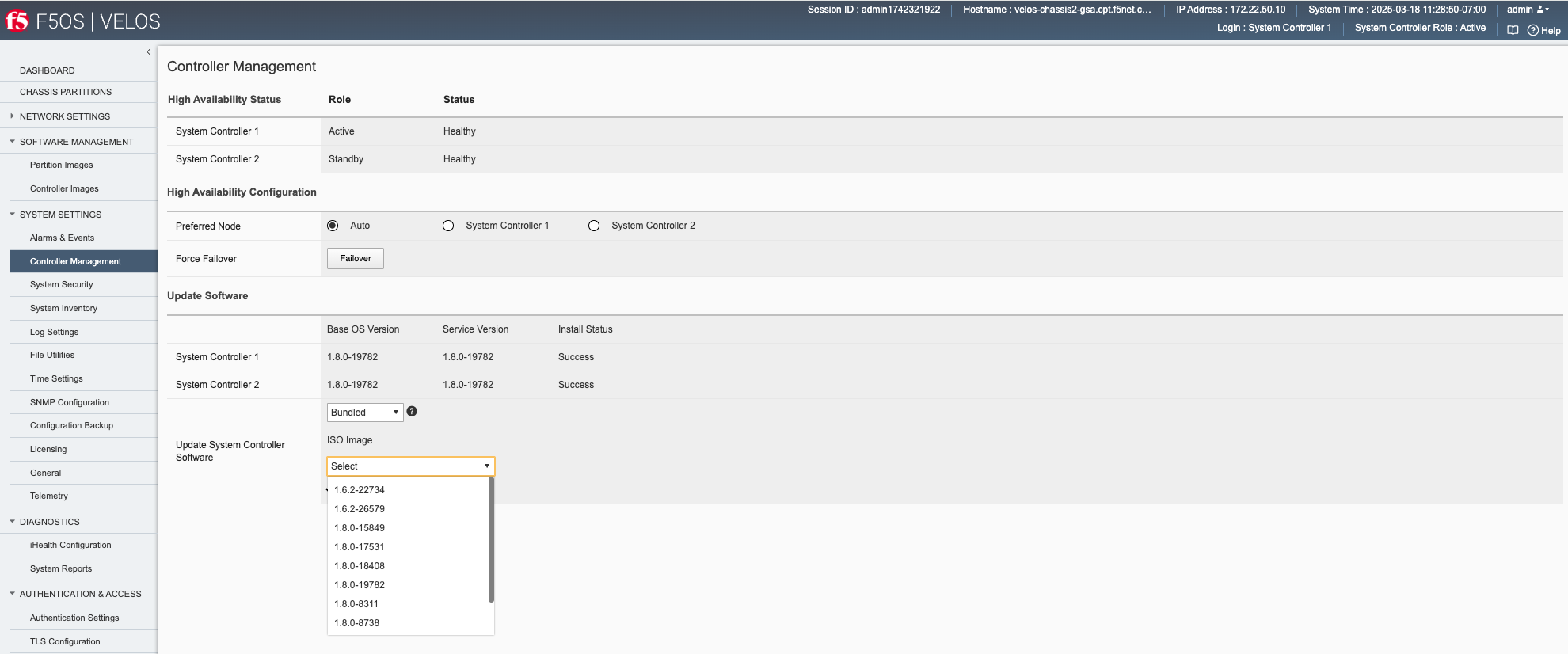Open the documentation book icon

click(x=1513, y=30)
